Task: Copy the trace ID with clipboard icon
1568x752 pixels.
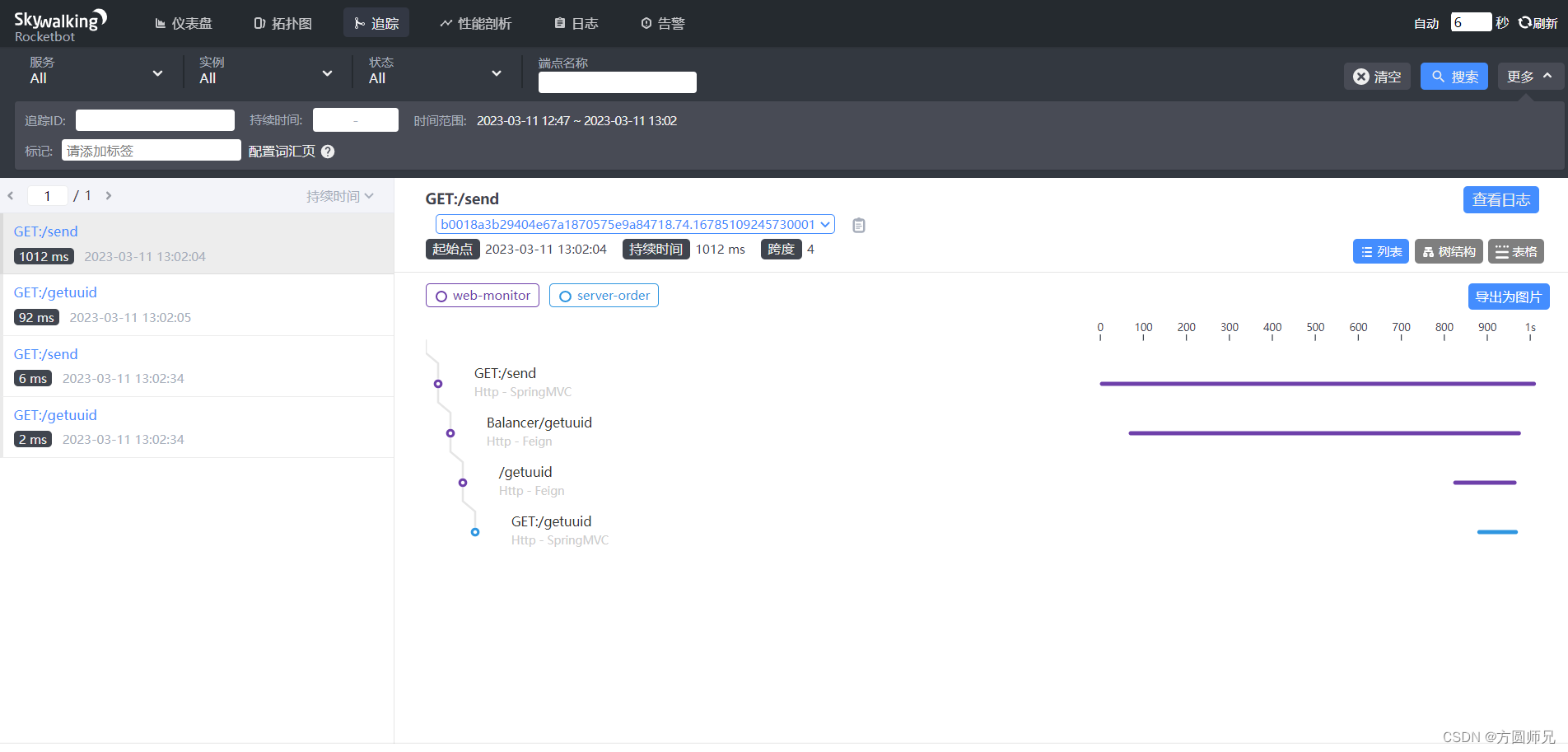Action: pos(859,225)
